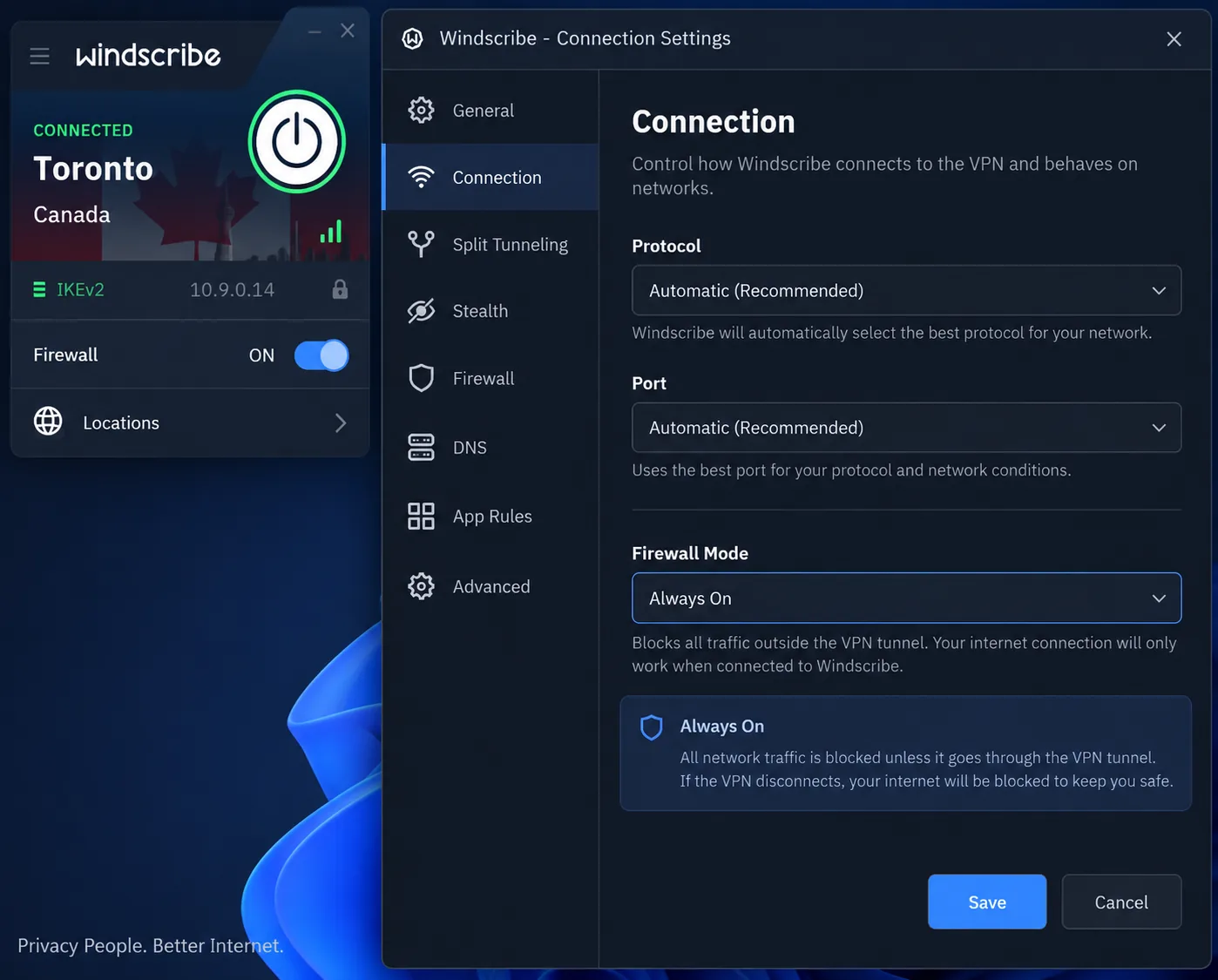
Task: Close the Connection Settings window
Action: [1174, 39]
